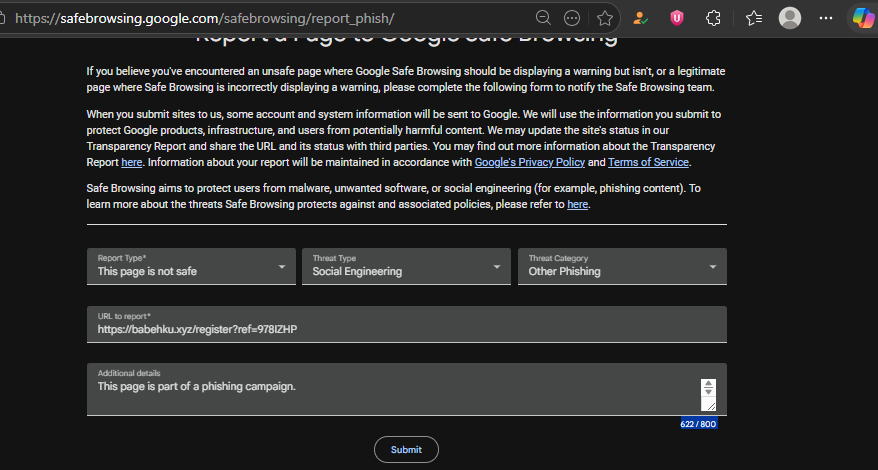878x470 pixels.
Task: Click the browser address bar URL
Action: coord(204,18)
